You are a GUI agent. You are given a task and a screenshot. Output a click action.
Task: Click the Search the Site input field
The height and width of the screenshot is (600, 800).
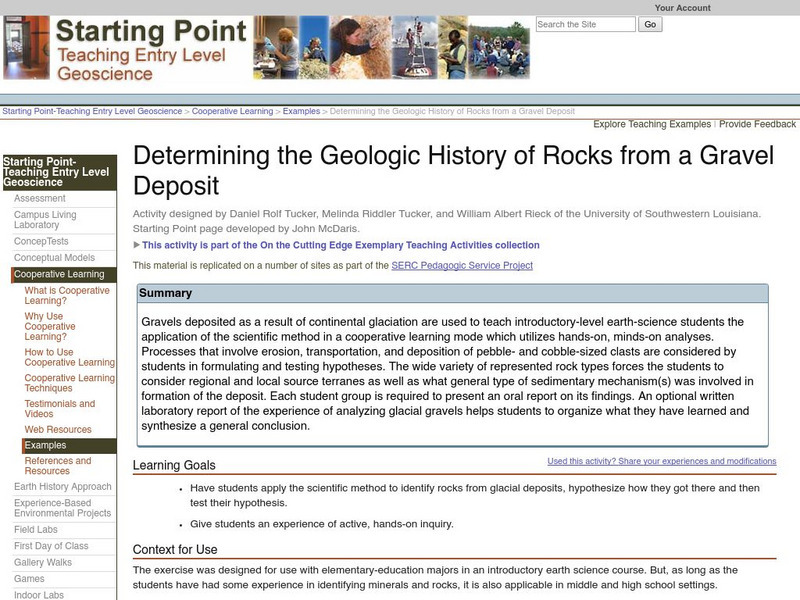585,24
